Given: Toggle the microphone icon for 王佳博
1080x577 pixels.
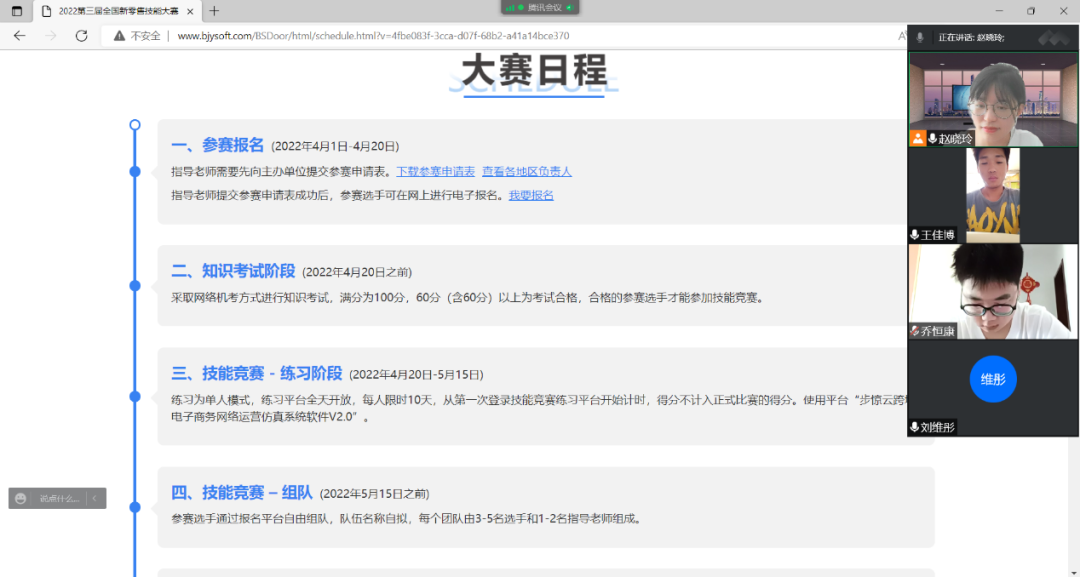Looking at the screenshot, I should pos(915,235).
